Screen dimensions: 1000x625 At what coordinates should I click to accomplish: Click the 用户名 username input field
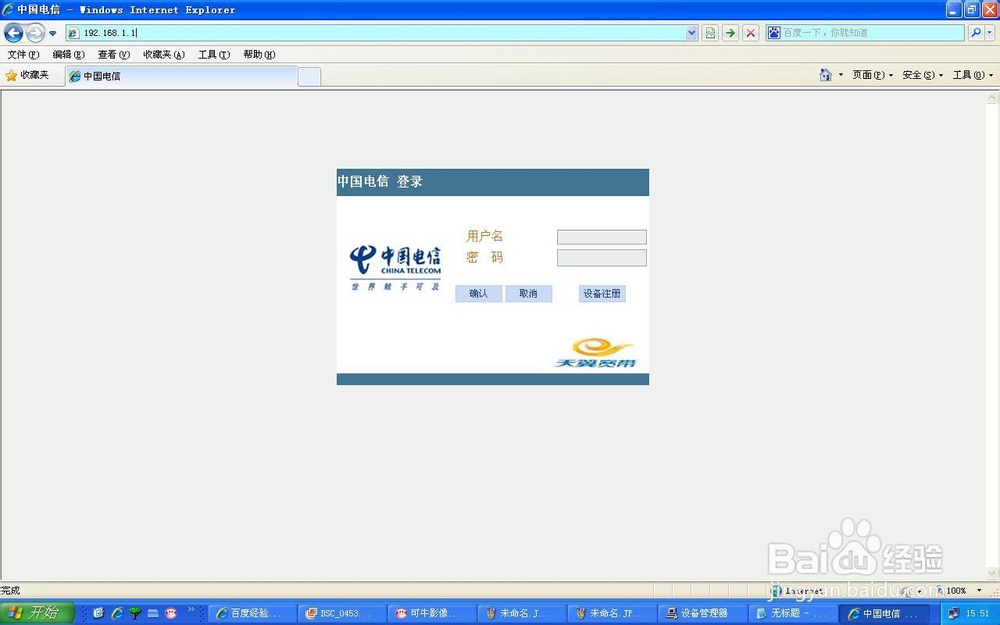[x=601, y=237]
